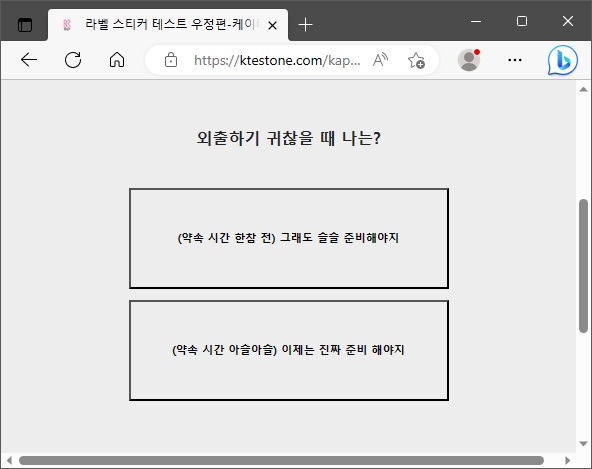This screenshot has height=469, width=592.
Task: Close the 라벨 스티커 테스트 tab
Action: pos(272,26)
